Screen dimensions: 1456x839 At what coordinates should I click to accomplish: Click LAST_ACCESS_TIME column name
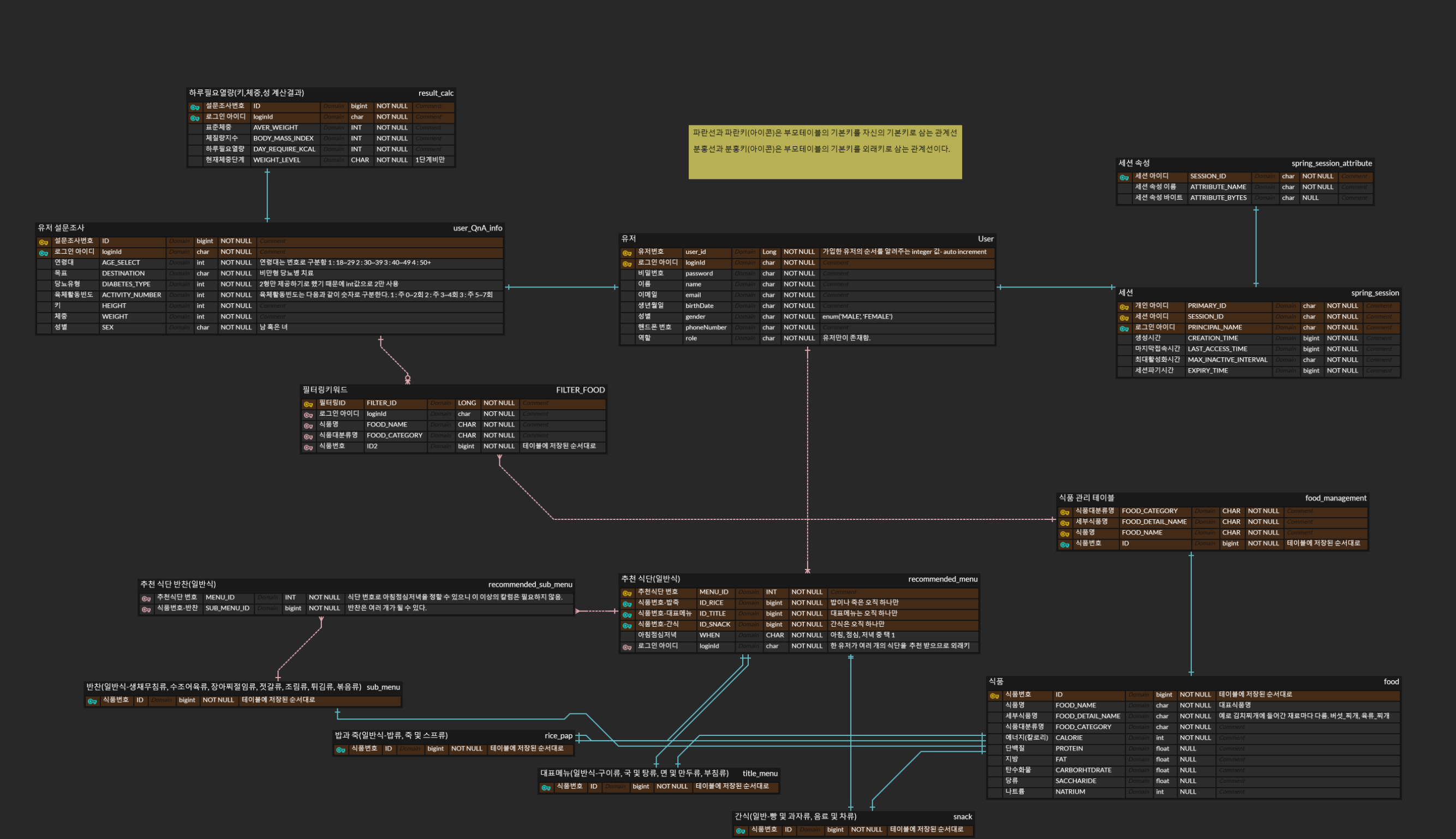pyautogui.click(x=1217, y=349)
